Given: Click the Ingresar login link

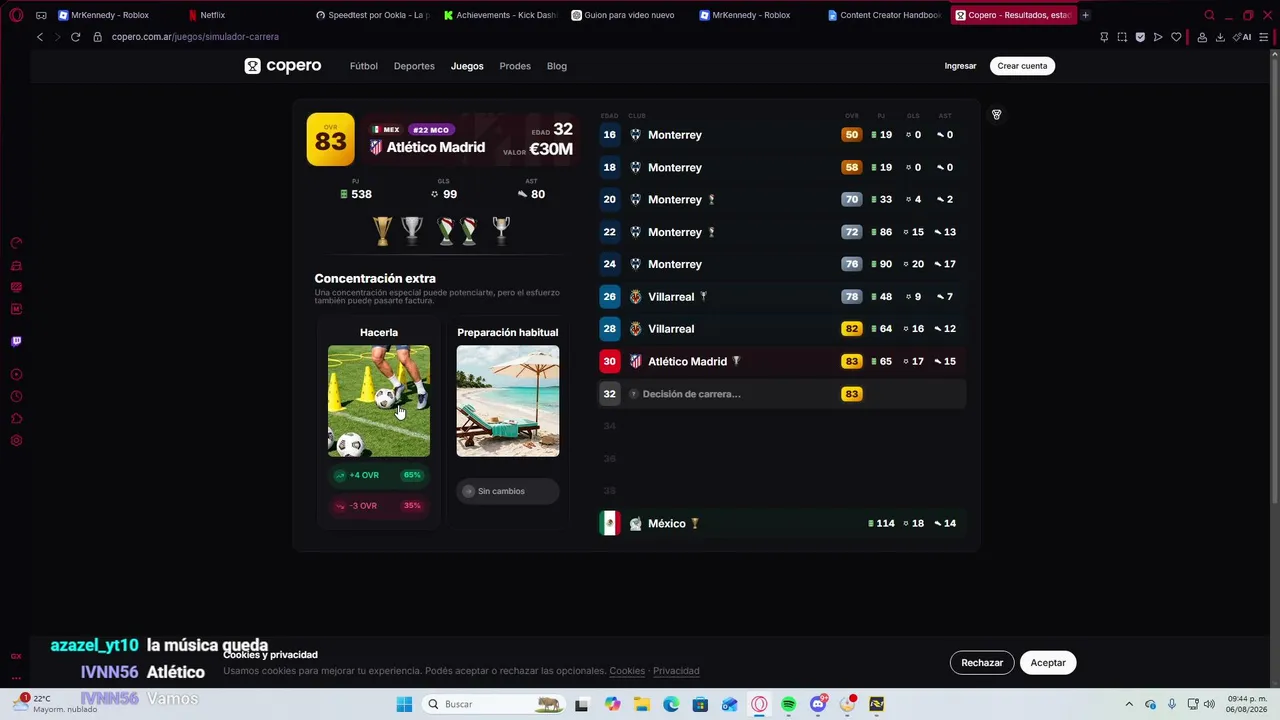Looking at the screenshot, I should coord(960,66).
